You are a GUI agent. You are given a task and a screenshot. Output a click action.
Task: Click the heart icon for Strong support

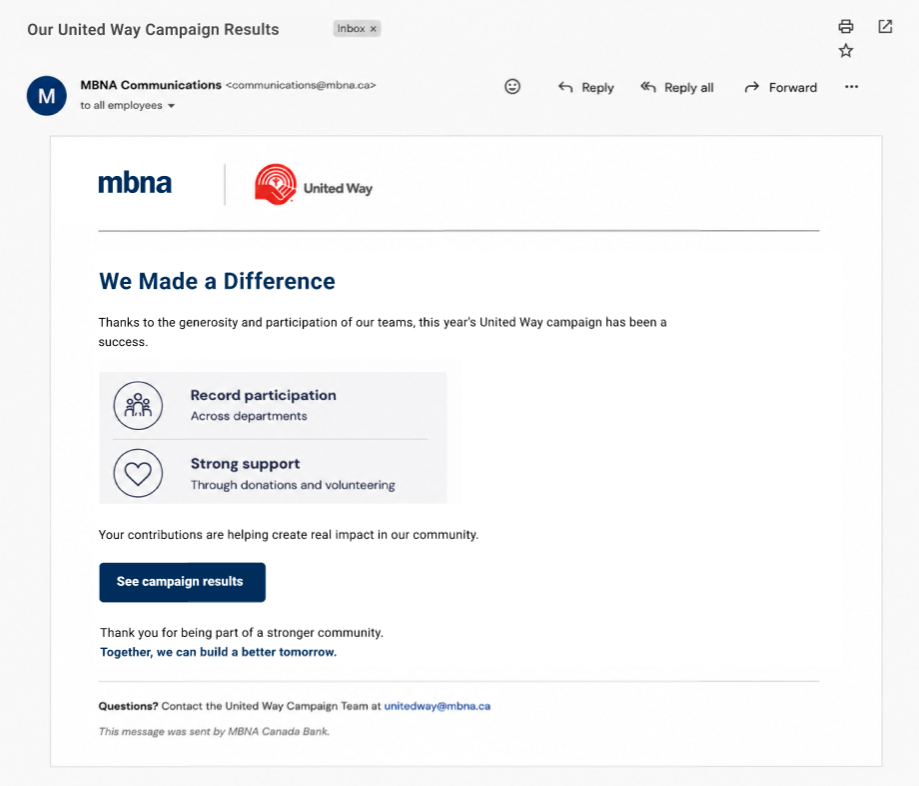tap(138, 474)
